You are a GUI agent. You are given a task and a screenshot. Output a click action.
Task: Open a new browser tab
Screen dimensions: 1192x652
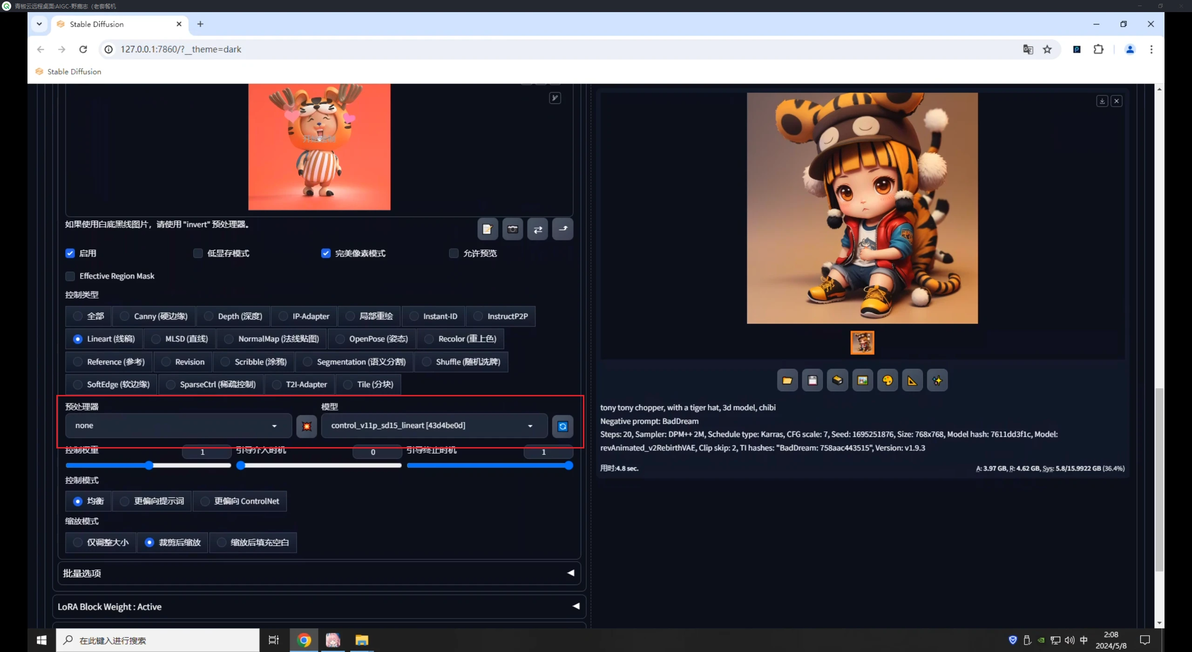click(200, 24)
